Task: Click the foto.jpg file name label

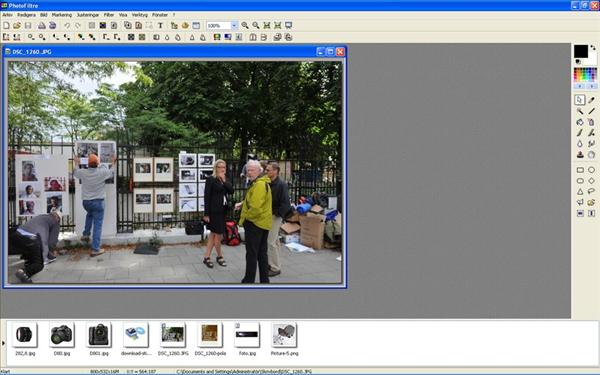Action: pos(247,354)
